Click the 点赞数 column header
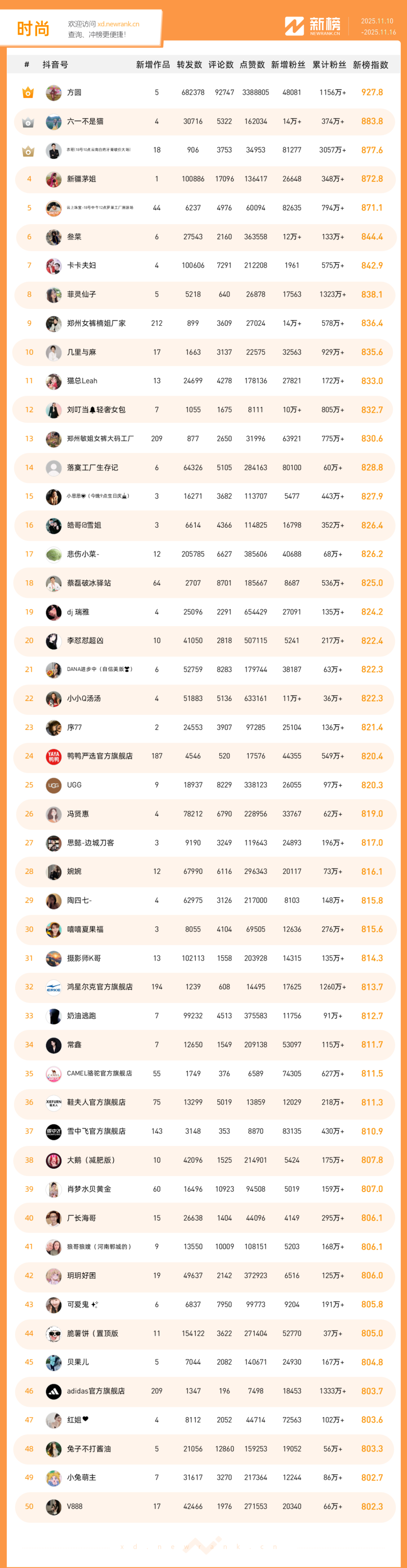Viewport: 407px width, 1568px height. (252, 65)
